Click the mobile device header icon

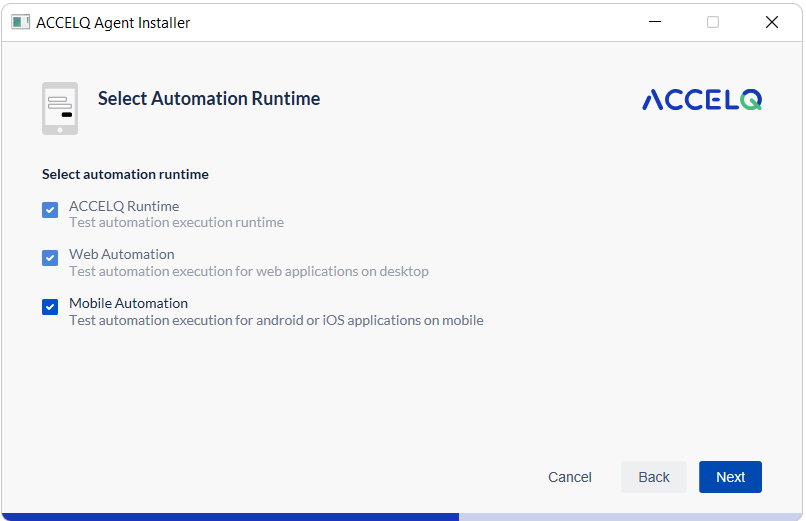click(60, 108)
